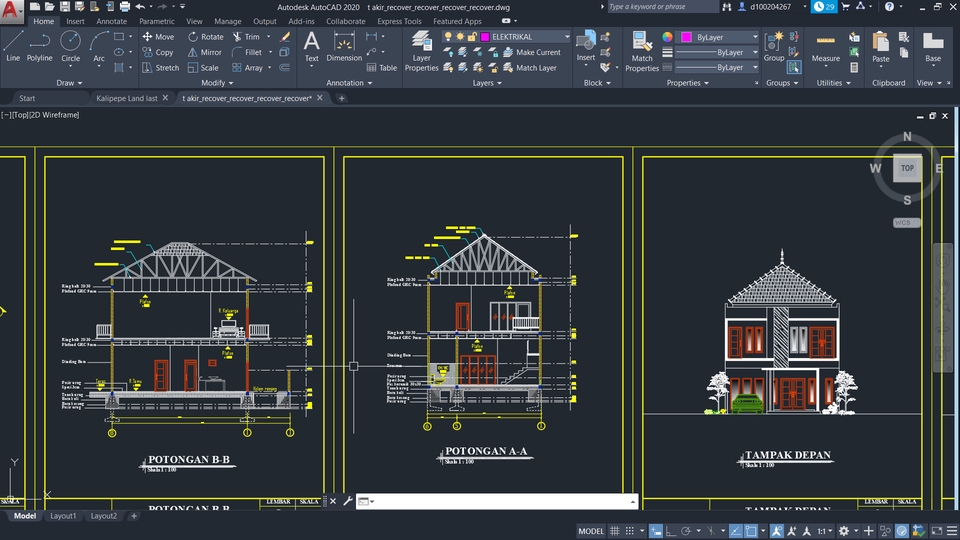Switch to the Express Tools tab
The image size is (960, 540).
(399, 21)
